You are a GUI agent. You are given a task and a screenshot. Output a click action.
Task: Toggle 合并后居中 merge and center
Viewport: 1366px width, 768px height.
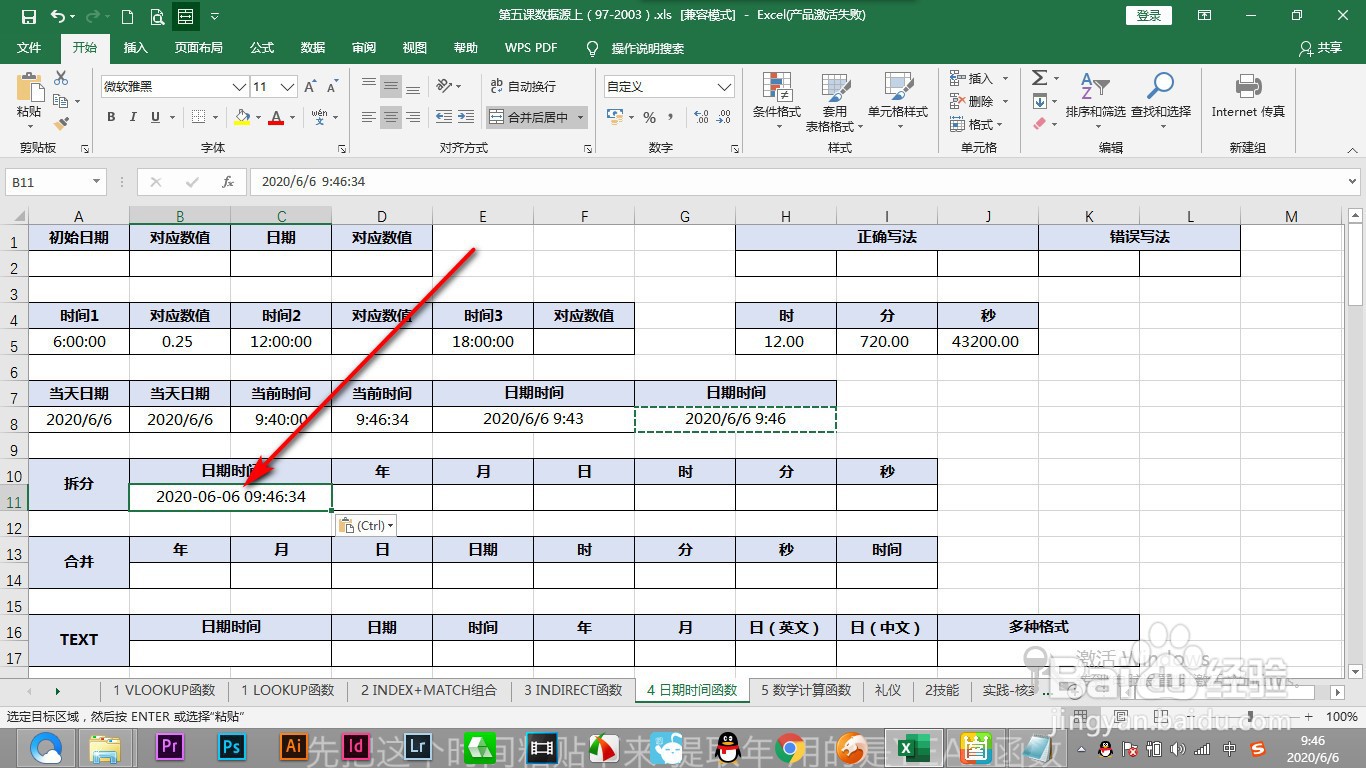(529, 117)
